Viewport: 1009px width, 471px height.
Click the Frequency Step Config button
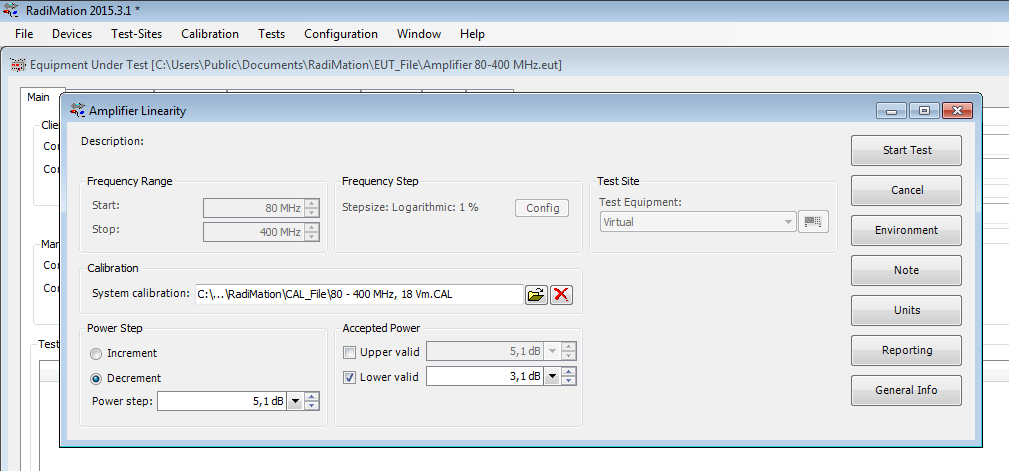[x=542, y=208]
